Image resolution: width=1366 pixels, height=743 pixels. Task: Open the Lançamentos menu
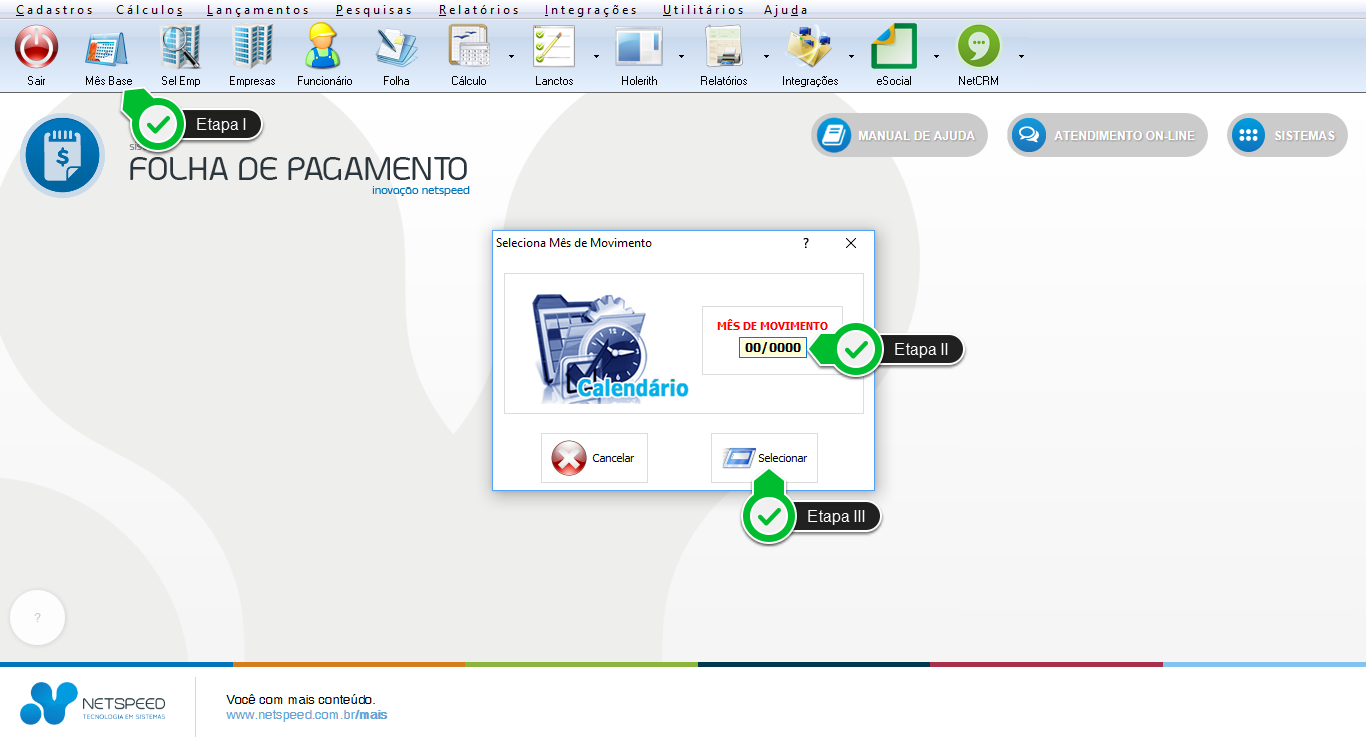point(259,10)
